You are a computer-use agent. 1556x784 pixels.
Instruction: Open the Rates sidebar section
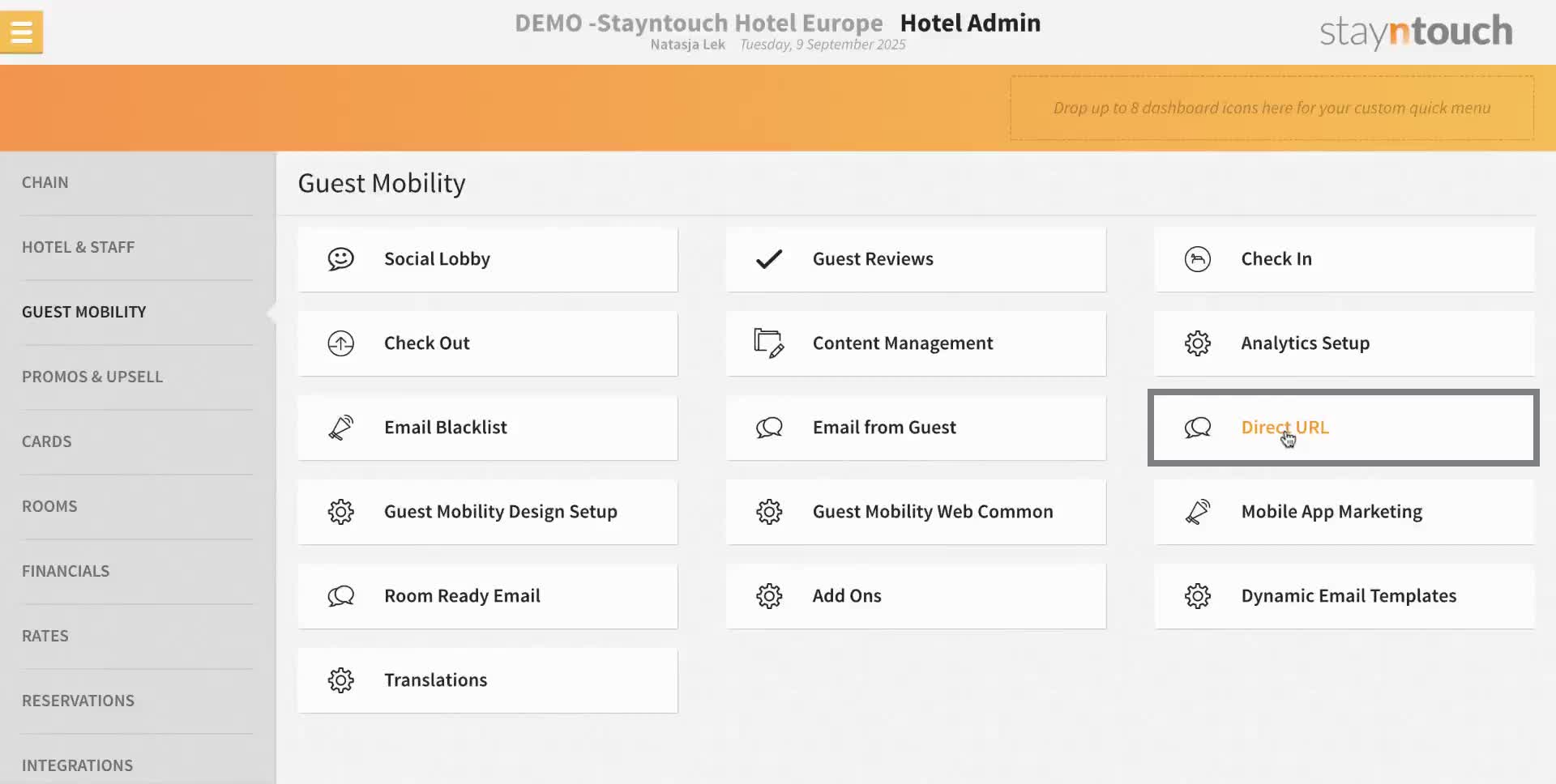138,637
